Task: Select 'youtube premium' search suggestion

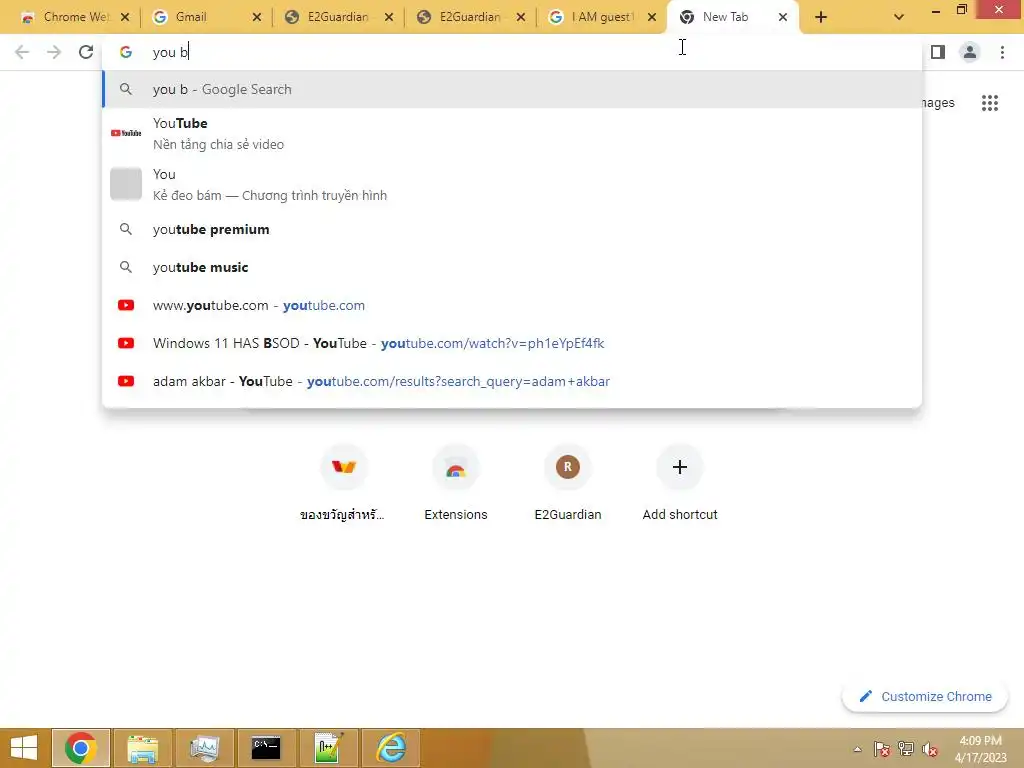Action: click(x=512, y=229)
